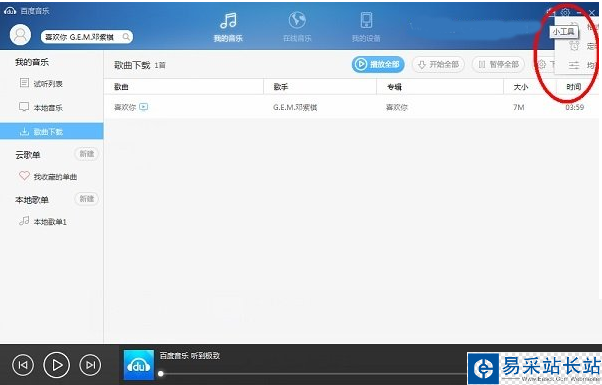Screen dimensions: 602x385
Task: Switch to 在线音乐 tab
Action: (x=297, y=26)
